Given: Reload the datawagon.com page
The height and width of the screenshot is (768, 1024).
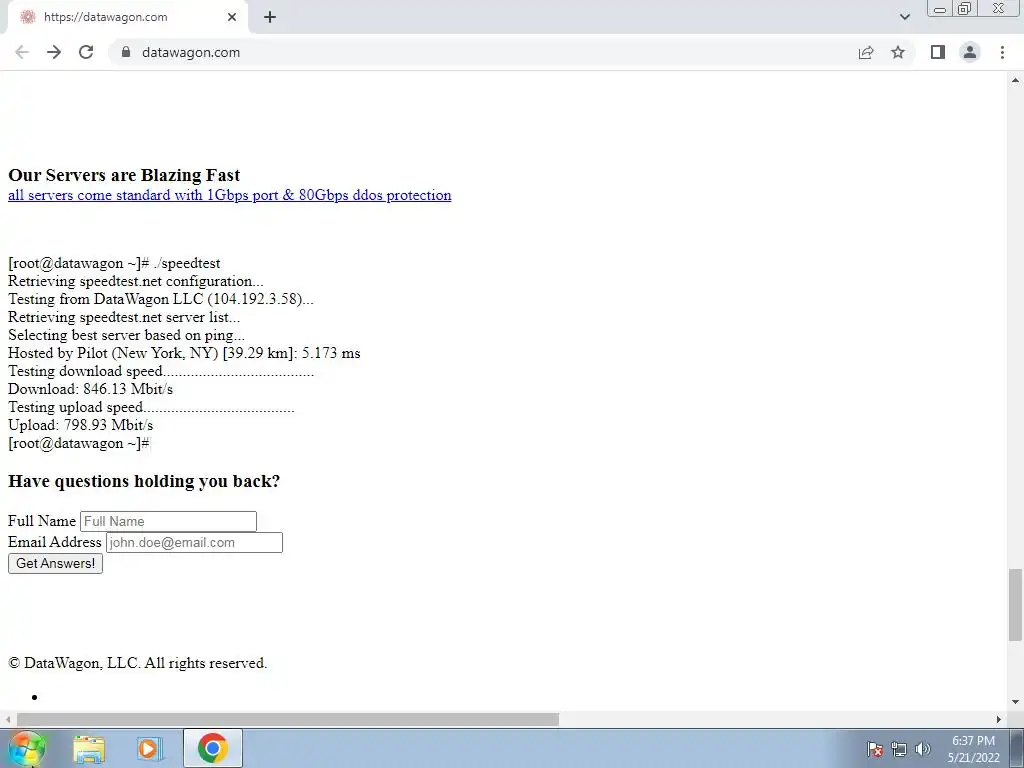Looking at the screenshot, I should click(x=86, y=52).
